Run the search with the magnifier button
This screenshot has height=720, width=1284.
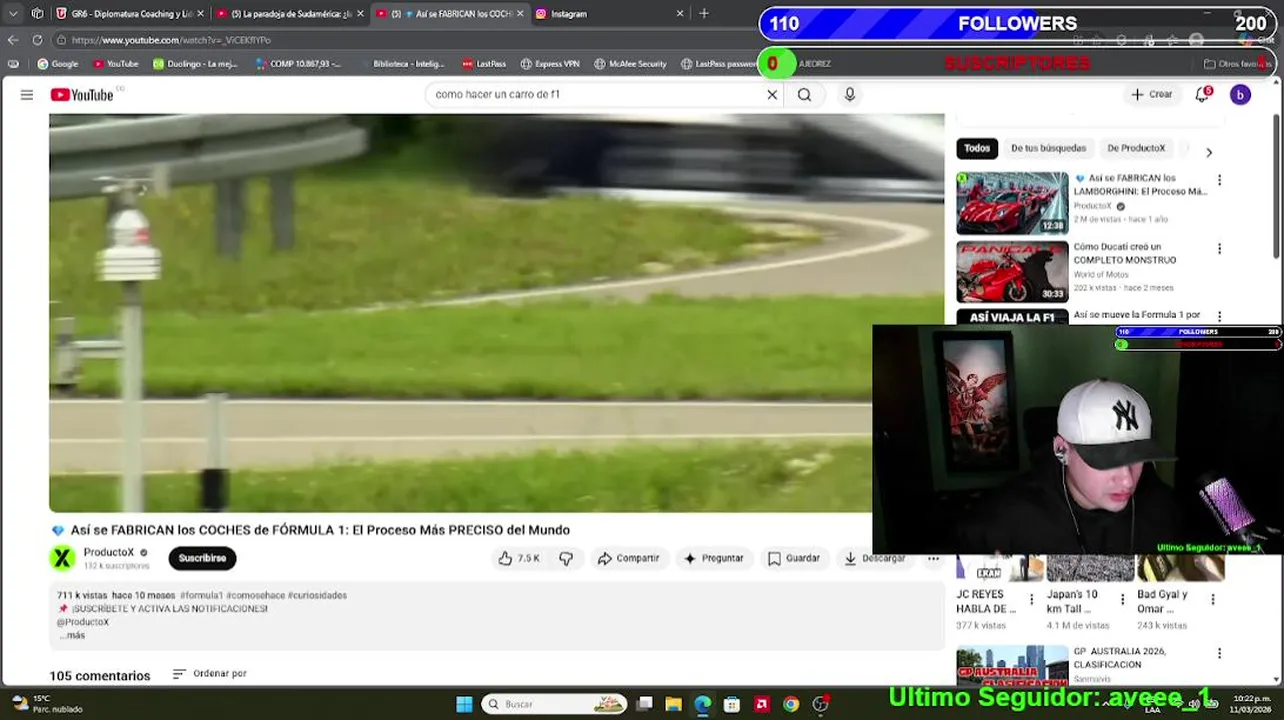coord(804,94)
